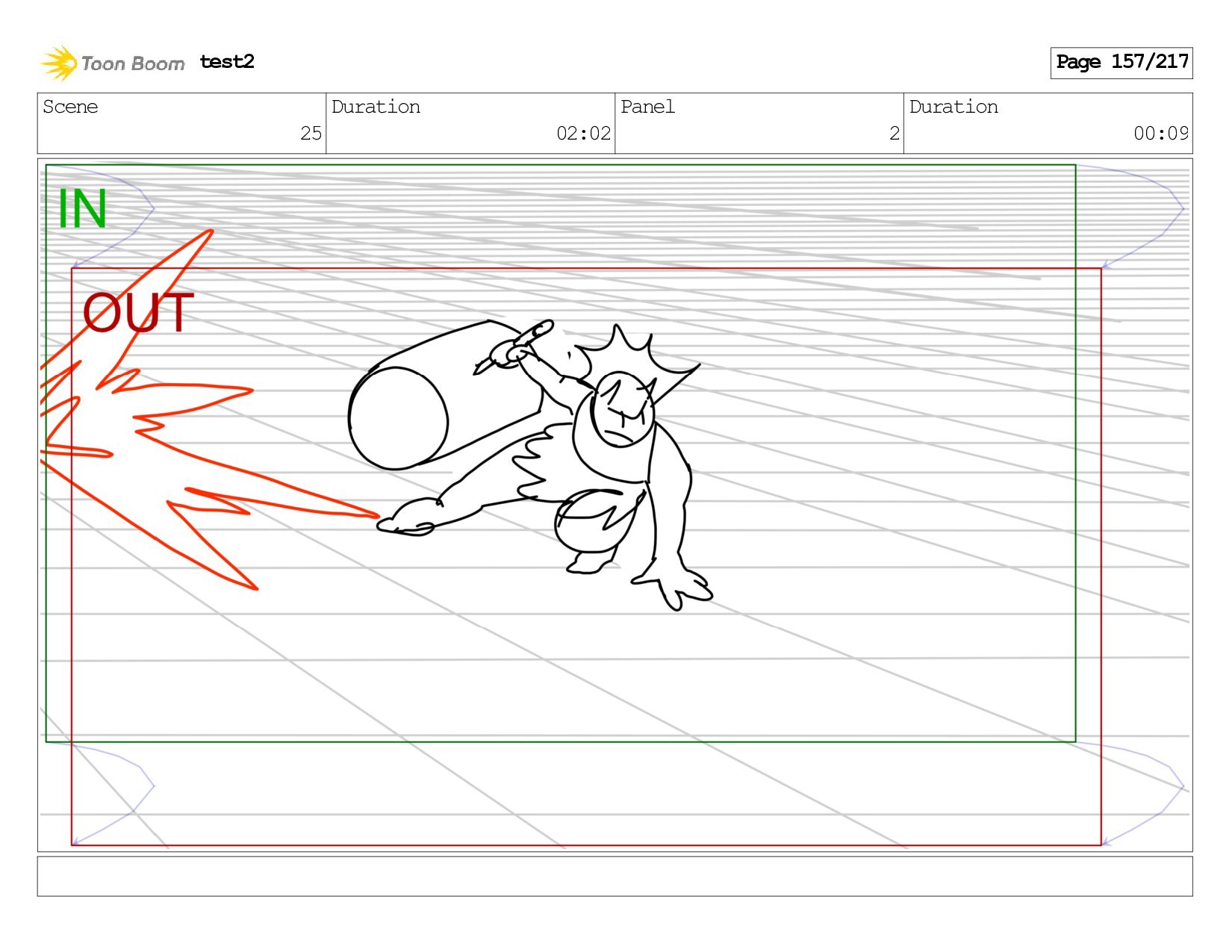This screenshot has height=952, width=1232.
Task: Click the 'Page 157/217' box
Action: point(1121,63)
